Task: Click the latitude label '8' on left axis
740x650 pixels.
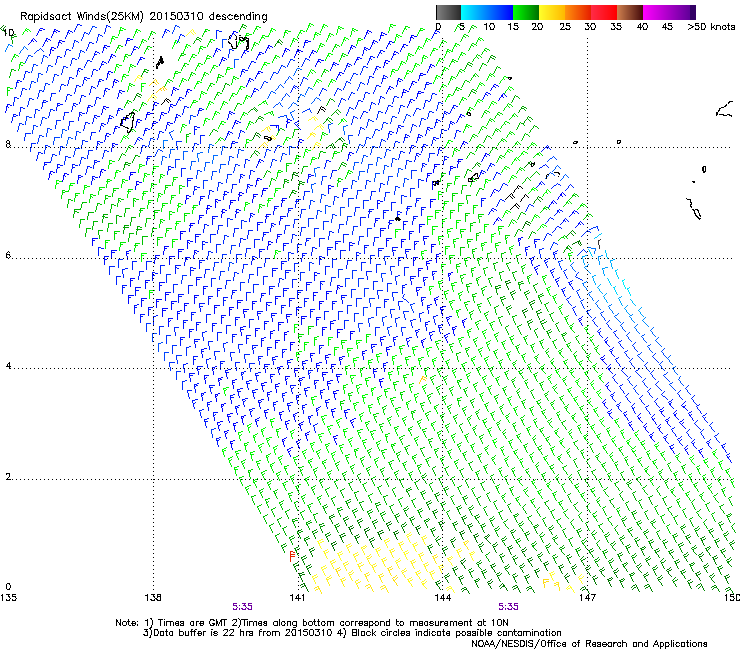Action: click(x=8, y=144)
